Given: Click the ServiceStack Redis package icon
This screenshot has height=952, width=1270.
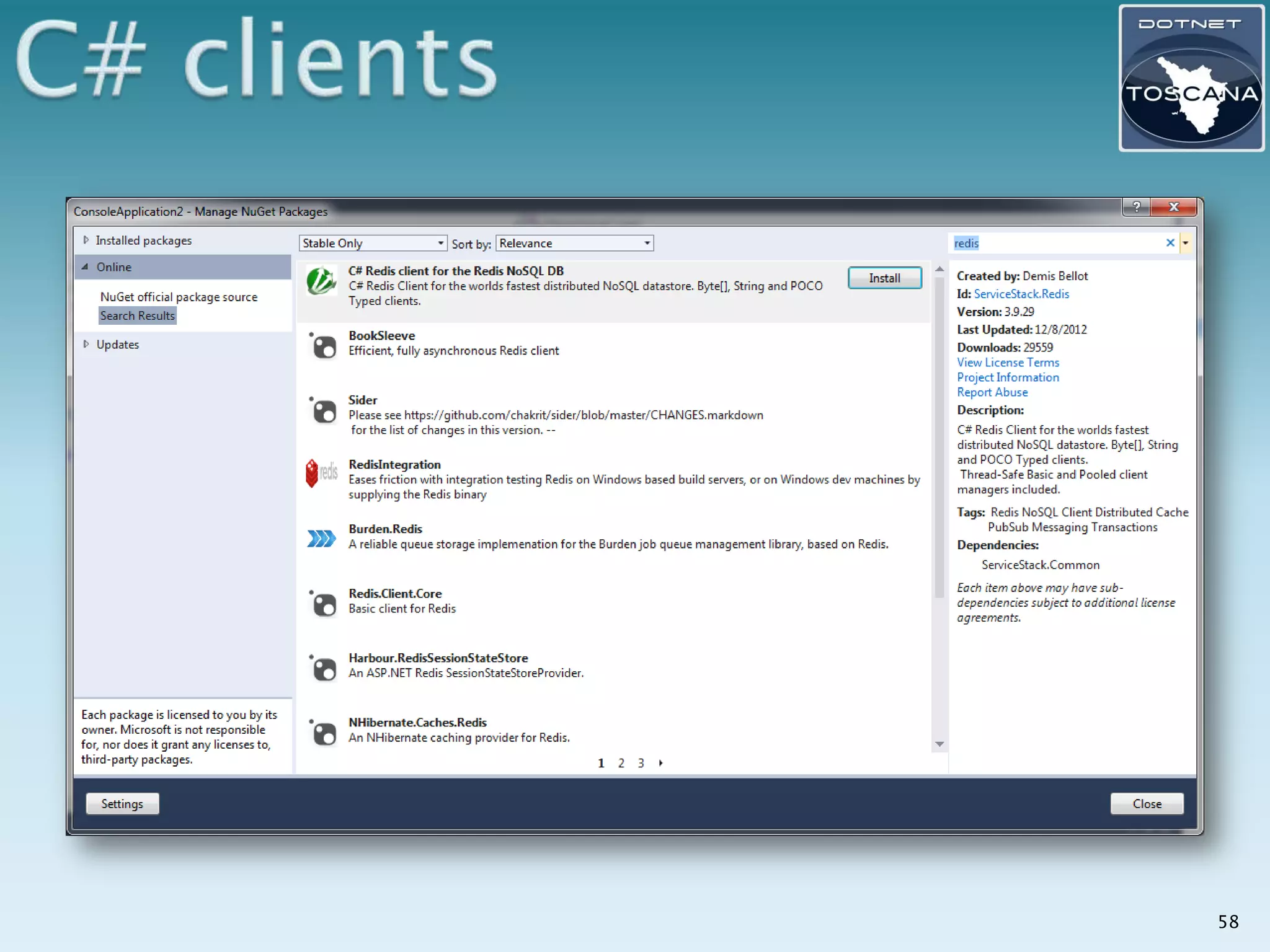Looking at the screenshot, I should 321,281.
